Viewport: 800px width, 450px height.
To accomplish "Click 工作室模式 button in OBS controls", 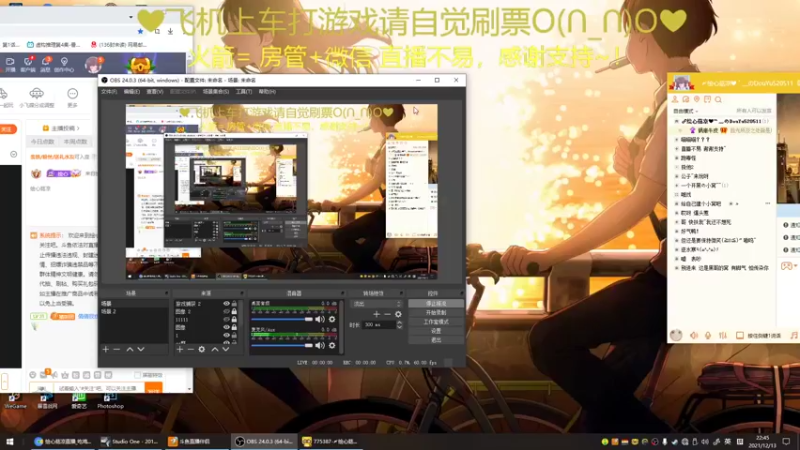I will pos(436,322).
